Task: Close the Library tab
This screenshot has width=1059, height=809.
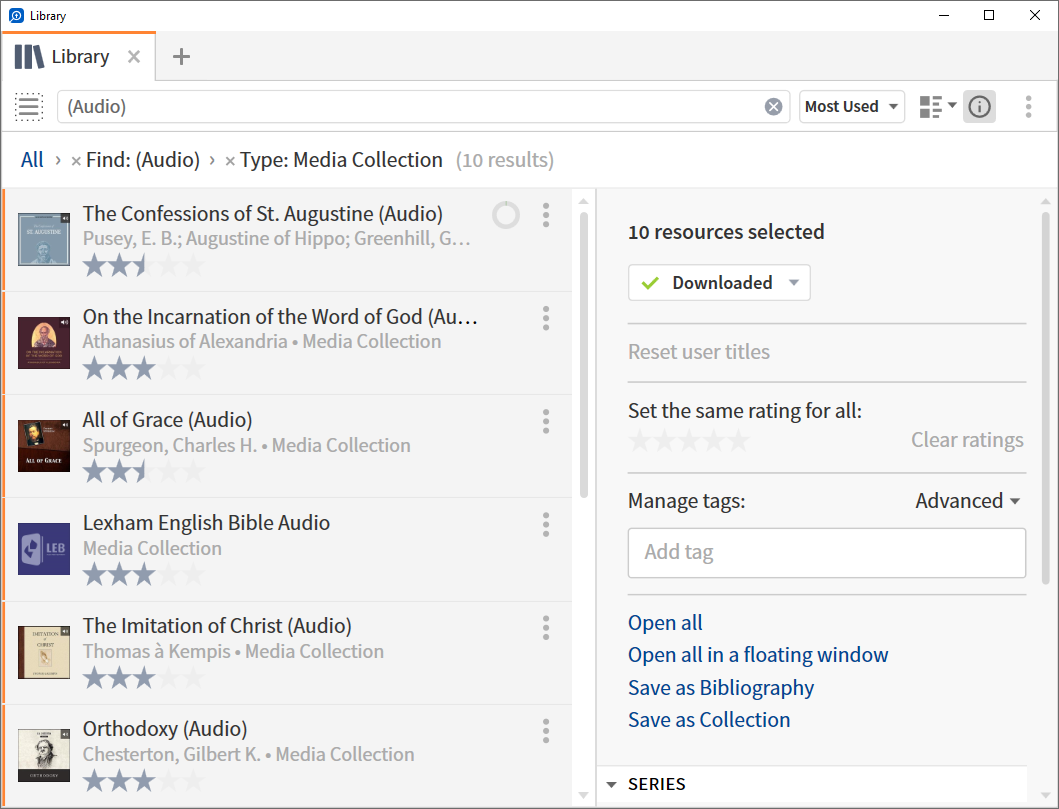Action: pos(134,57)
